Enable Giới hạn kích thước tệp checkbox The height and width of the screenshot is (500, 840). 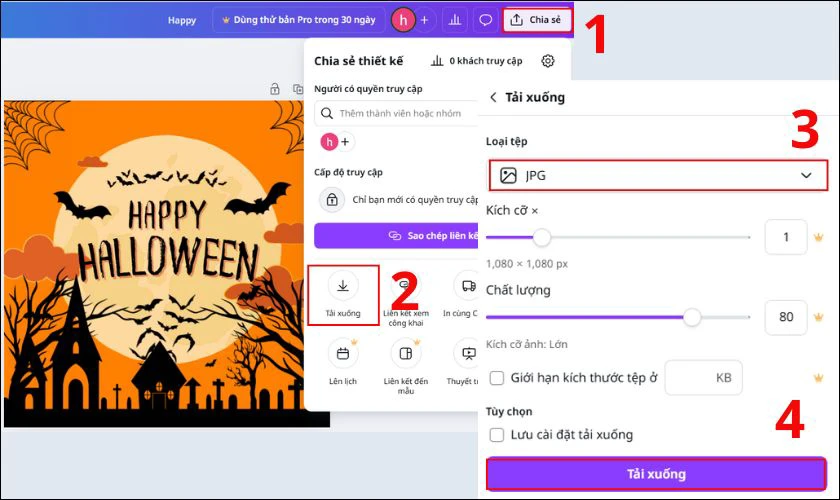[497, 378]
